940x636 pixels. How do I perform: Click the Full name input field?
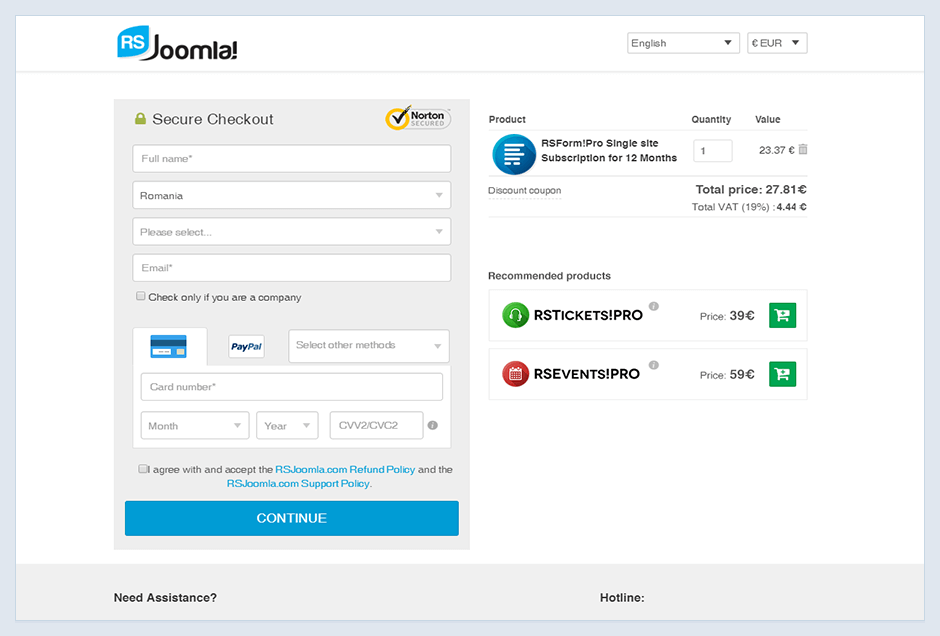291,159
